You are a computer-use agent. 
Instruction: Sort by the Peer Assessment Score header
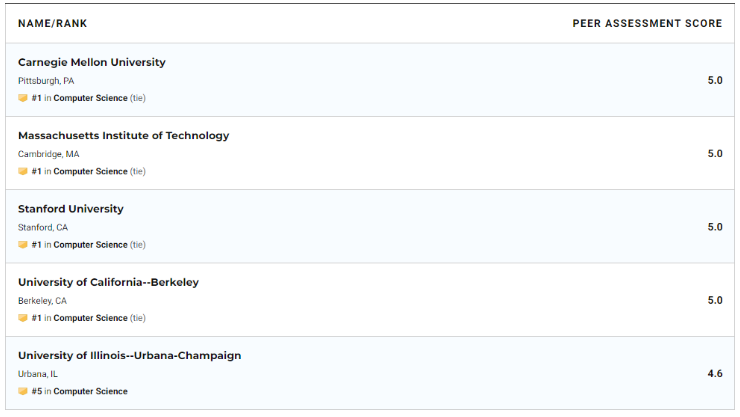tap(647, 23)
